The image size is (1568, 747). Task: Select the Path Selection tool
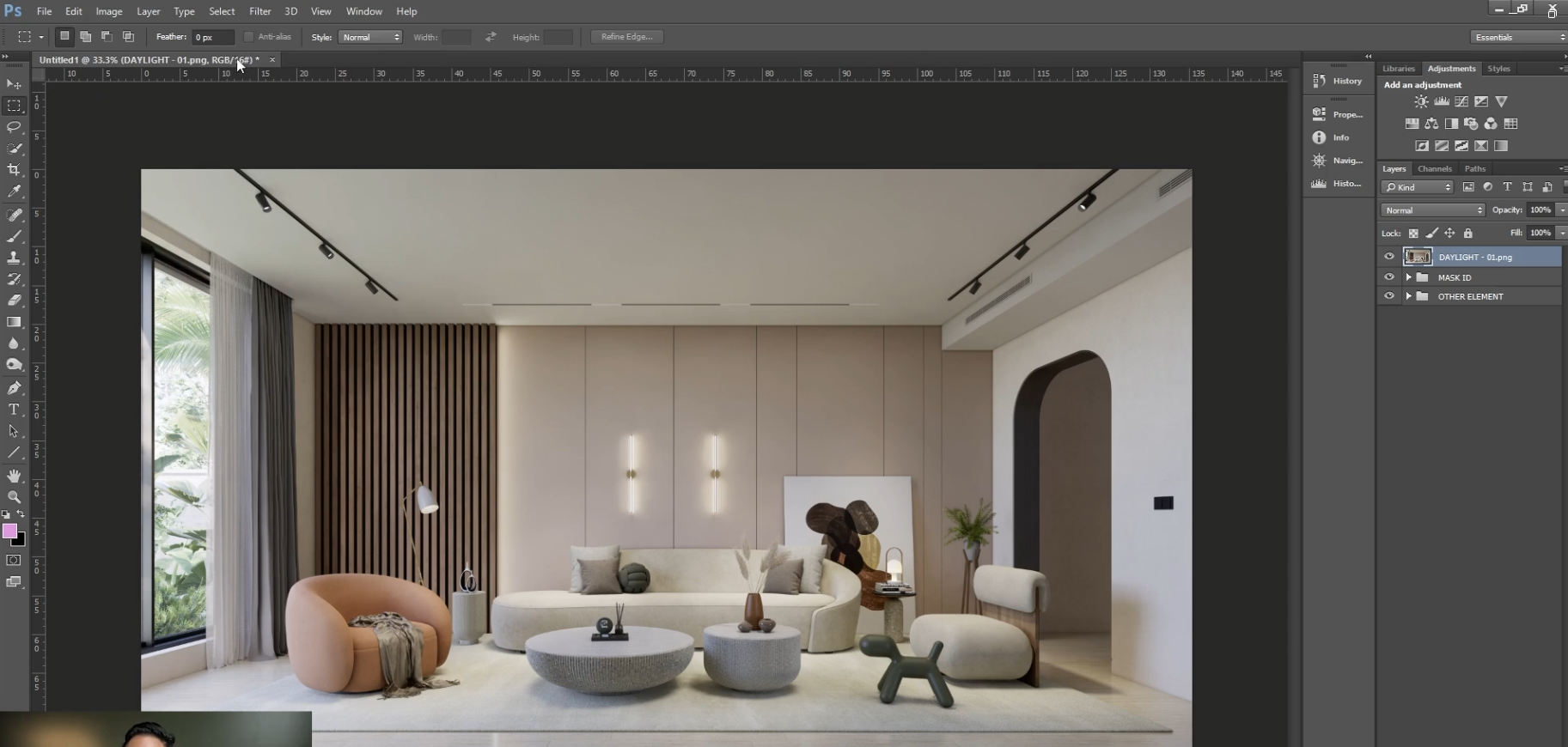click(x=14, y=431)
